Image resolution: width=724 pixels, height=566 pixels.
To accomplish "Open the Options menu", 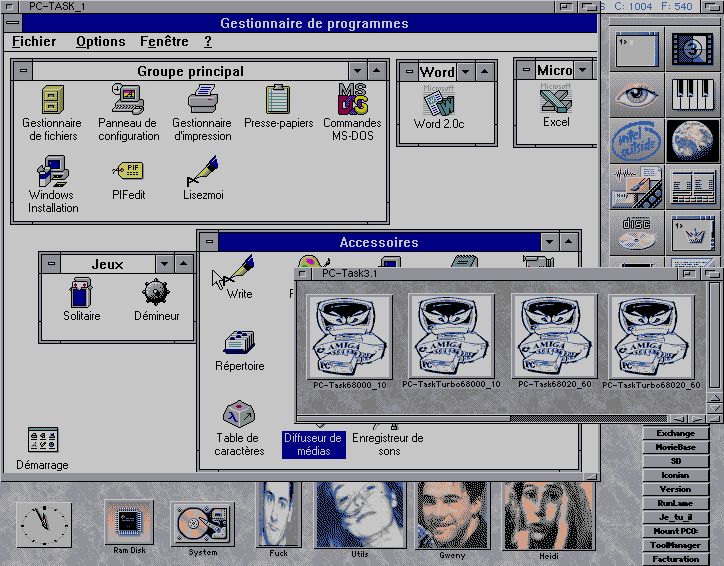I will pyautogui.click(x=101, y=42).
